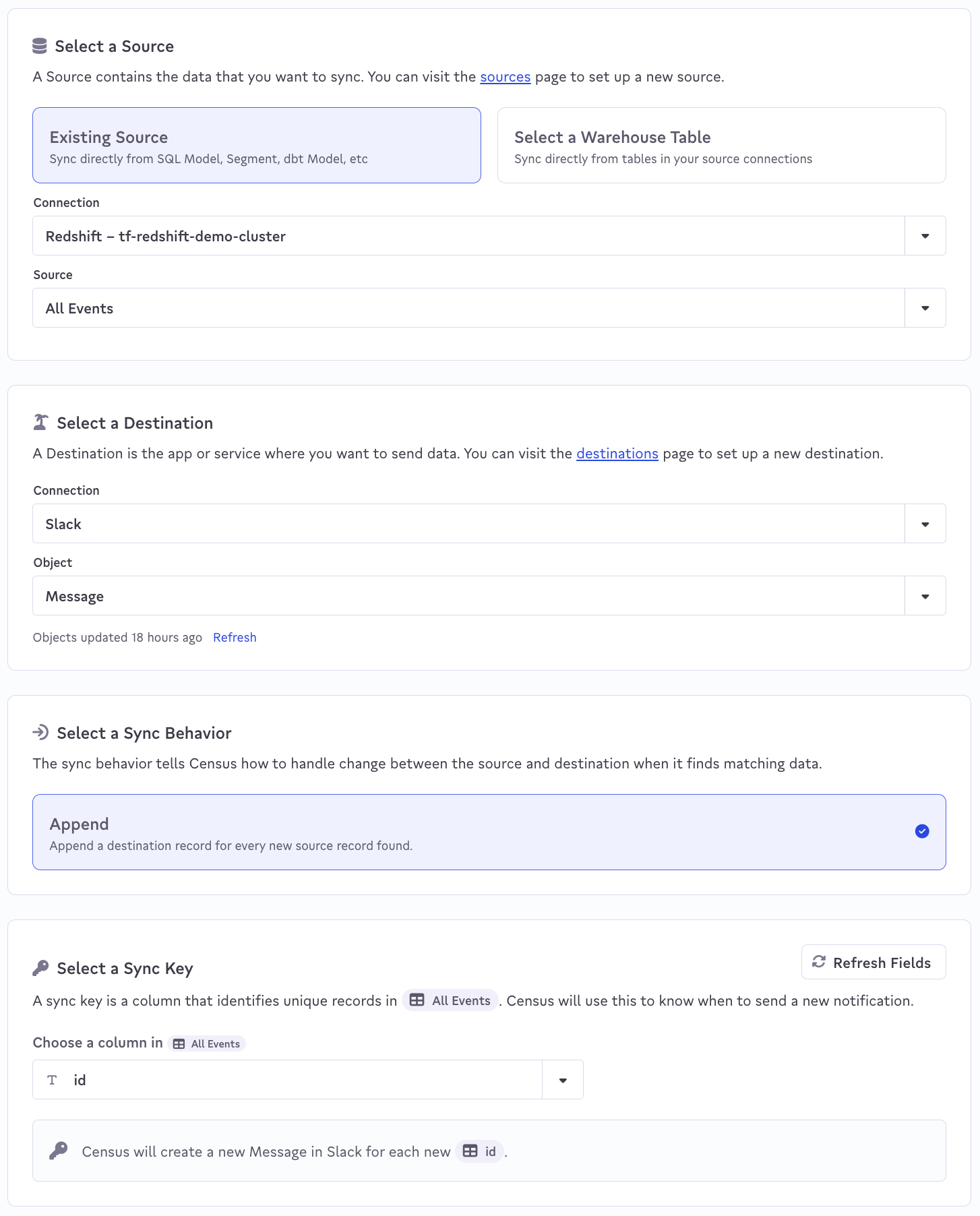Expand the All Events source dropdown

point(925,308)
